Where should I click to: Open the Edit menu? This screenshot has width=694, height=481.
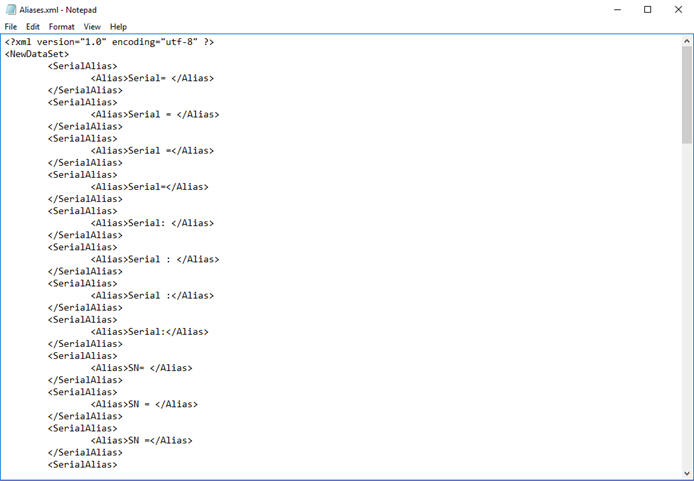click(x=33, y=27)
